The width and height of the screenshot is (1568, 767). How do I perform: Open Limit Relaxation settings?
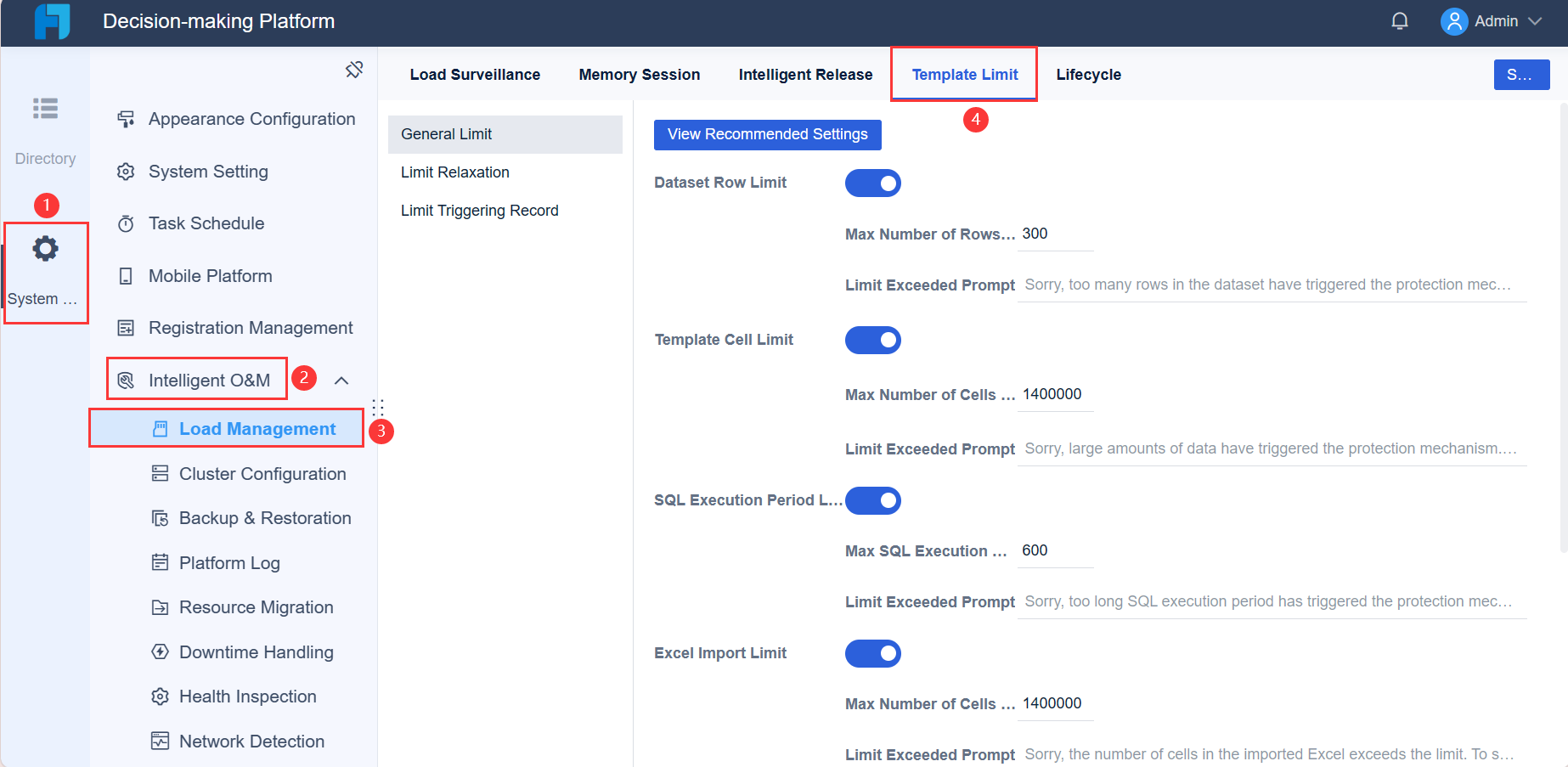click(x=455, y=172)
